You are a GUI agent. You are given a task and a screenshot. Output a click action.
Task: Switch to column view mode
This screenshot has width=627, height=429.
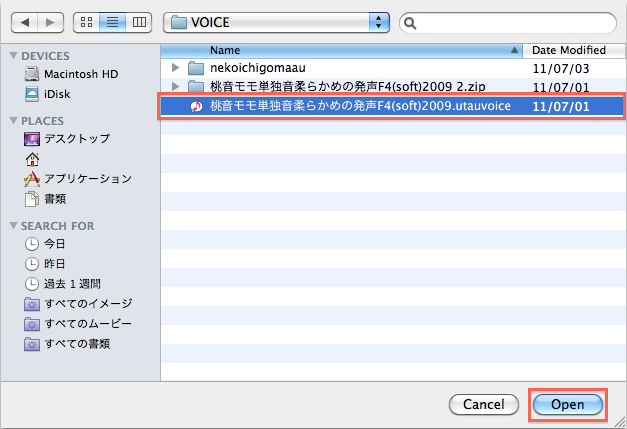click(138, 21)
